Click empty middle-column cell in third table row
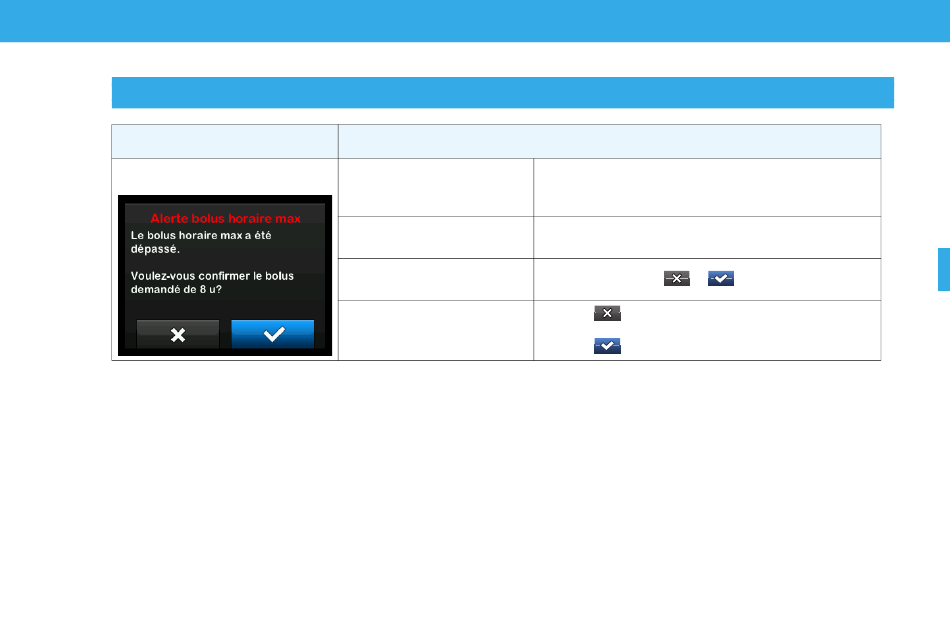 coord(436,279)
